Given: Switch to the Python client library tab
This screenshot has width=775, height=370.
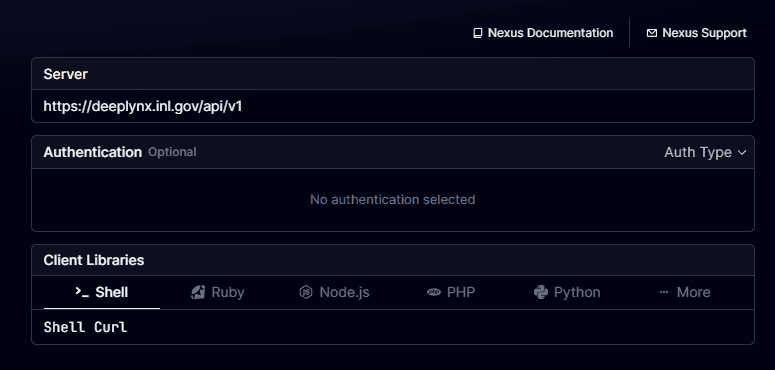Looking at the screenshot, I should 567,292.
